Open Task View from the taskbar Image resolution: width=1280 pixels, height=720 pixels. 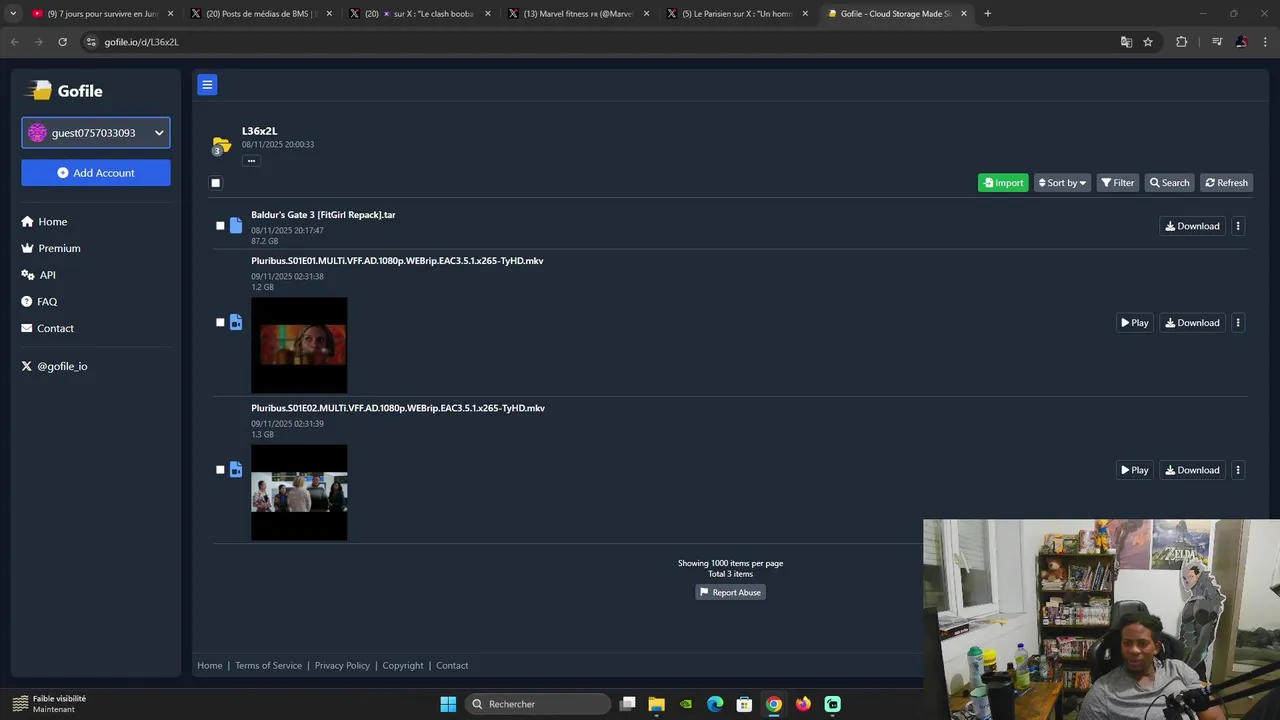627,704
